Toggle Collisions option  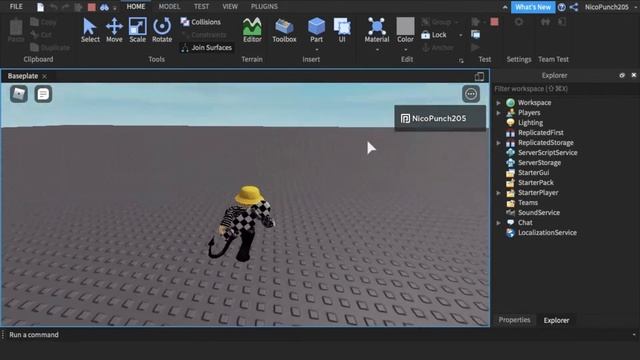200,22
